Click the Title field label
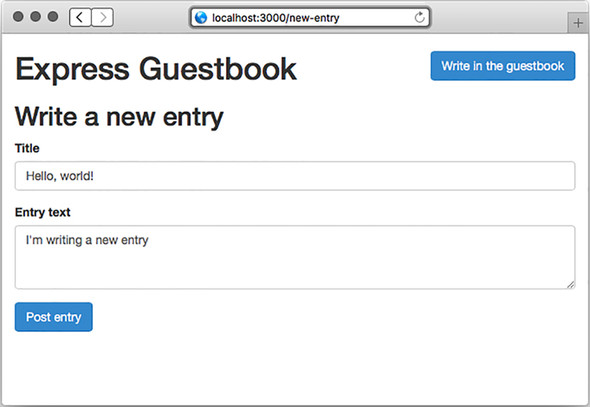Viewport: 590px width, 407px height. 27,148
